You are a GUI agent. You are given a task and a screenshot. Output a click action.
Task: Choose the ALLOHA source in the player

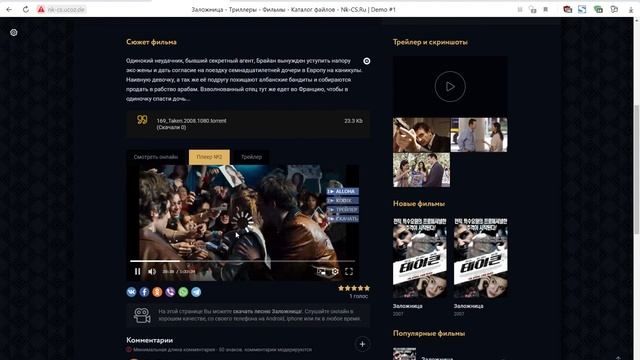(x=342, y=191)
